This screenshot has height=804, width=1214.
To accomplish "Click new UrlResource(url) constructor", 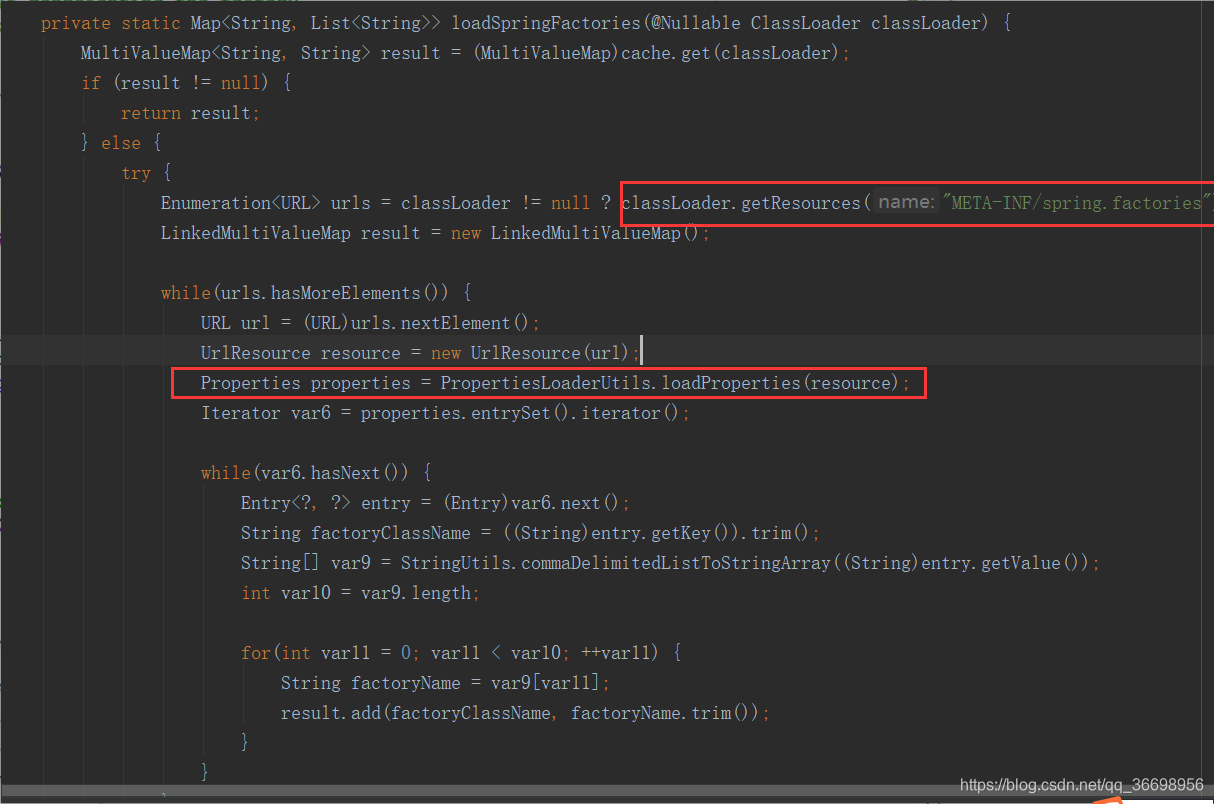I will (531, 353).
